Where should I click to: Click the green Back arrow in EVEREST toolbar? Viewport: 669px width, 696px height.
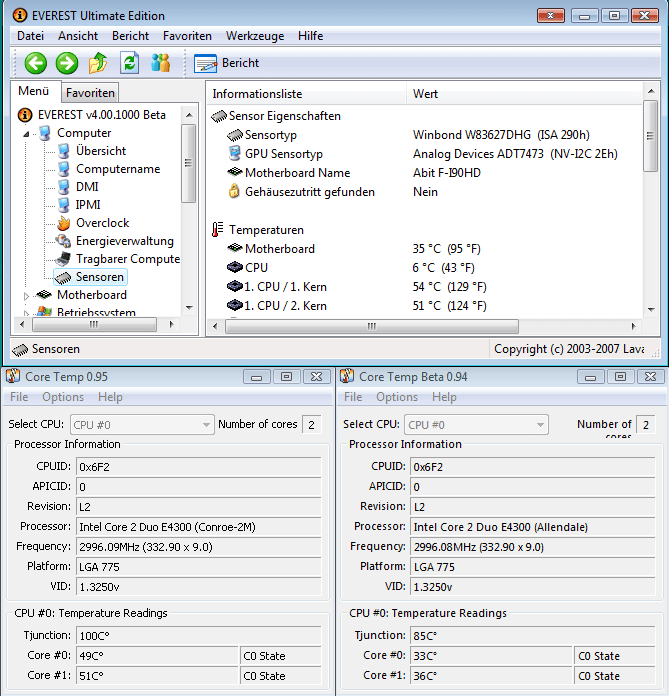36,63
